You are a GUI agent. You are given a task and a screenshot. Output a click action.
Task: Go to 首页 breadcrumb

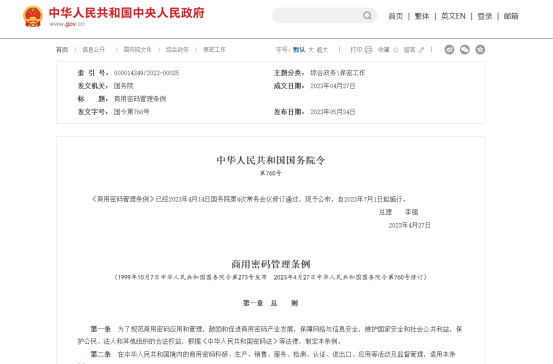click(x=62, y=50)
